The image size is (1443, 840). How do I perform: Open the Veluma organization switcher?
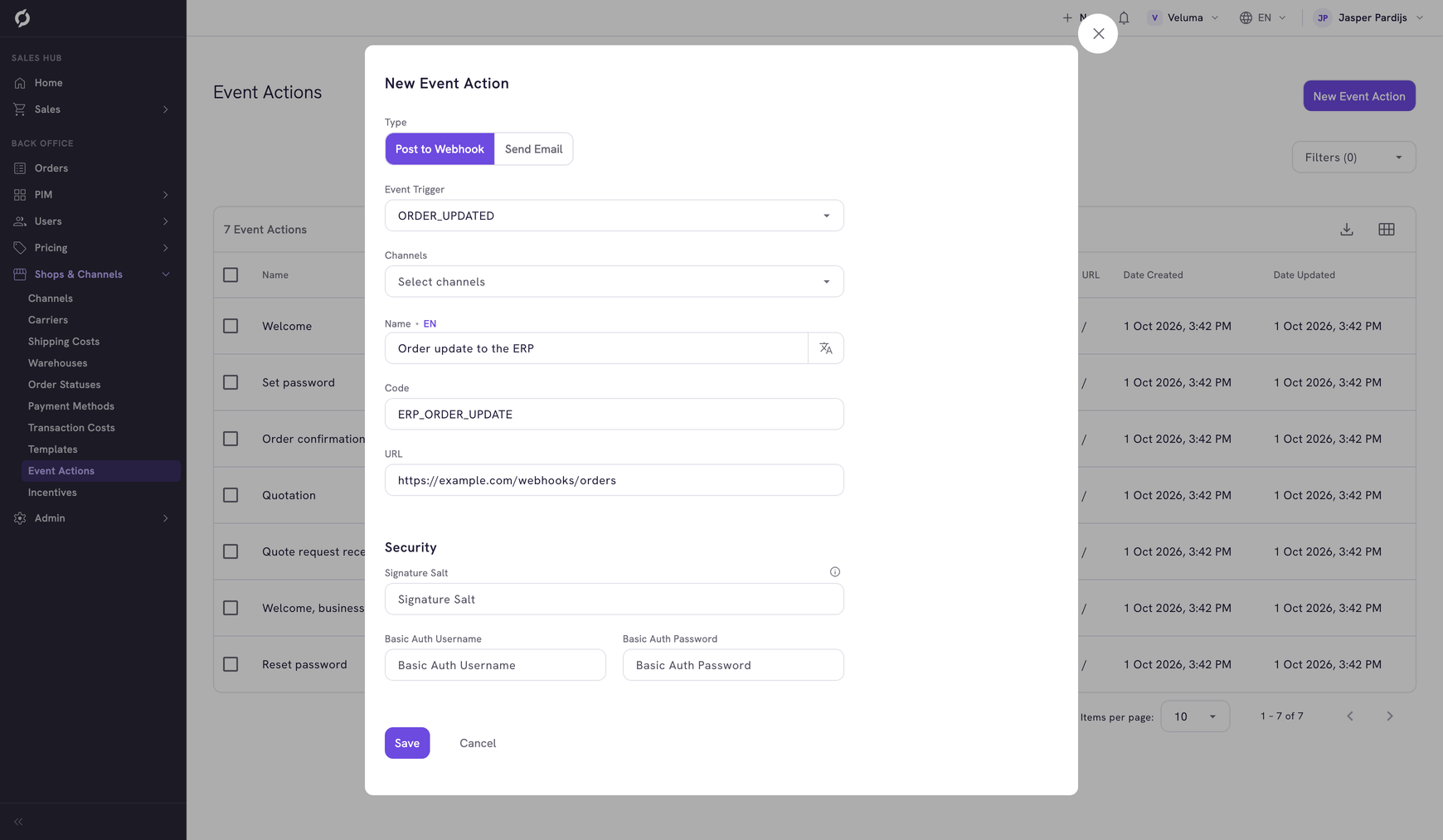click(x=1183, y=17)
